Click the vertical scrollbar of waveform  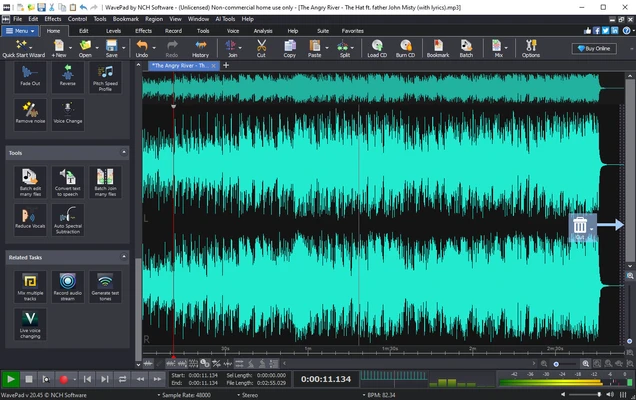point(630,170)
